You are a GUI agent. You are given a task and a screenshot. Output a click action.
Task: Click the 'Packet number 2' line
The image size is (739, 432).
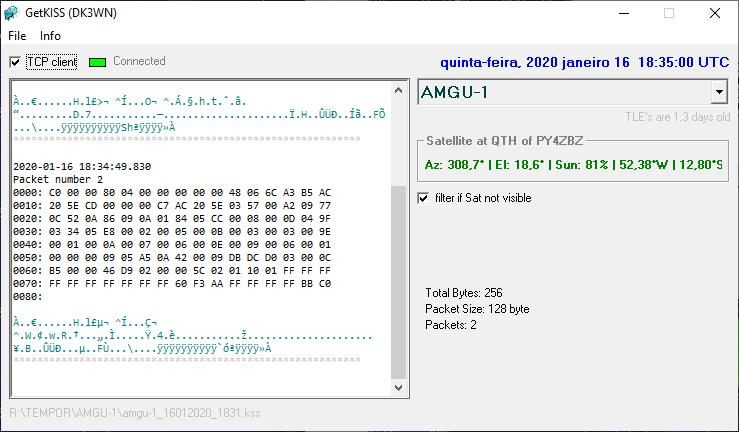coord(58,179)
